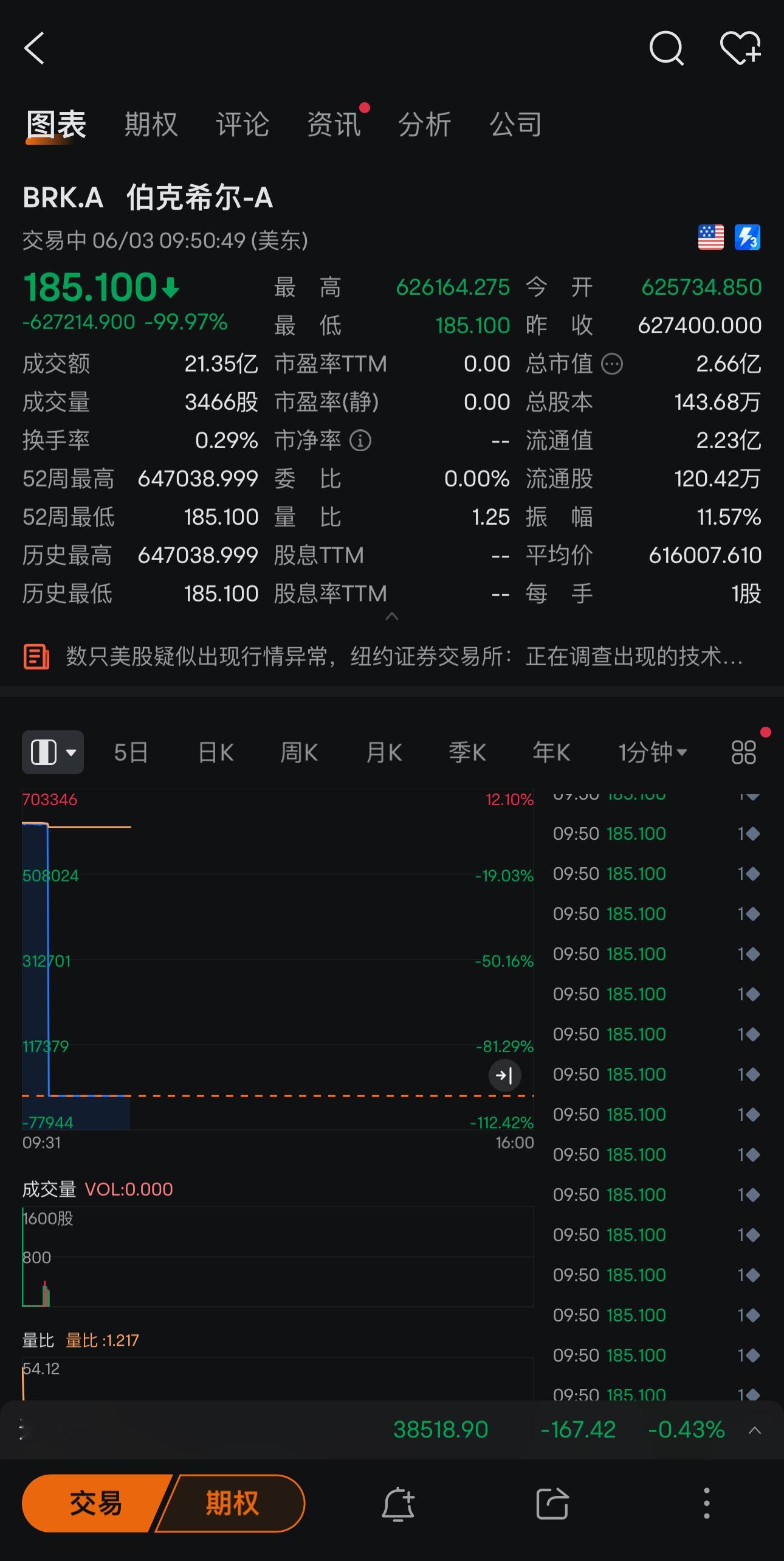This screenshot has height=1561, width=784.
Task: Tap the US flag market icon
Action: point(710,238)
